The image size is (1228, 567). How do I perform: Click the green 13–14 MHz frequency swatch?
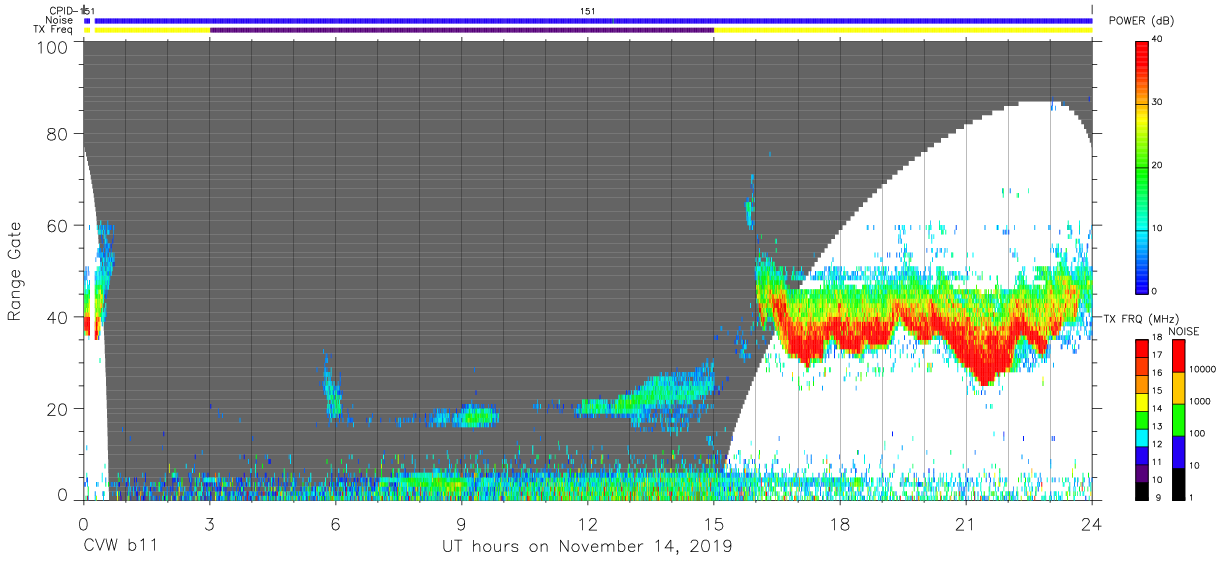click(1142, 418)
